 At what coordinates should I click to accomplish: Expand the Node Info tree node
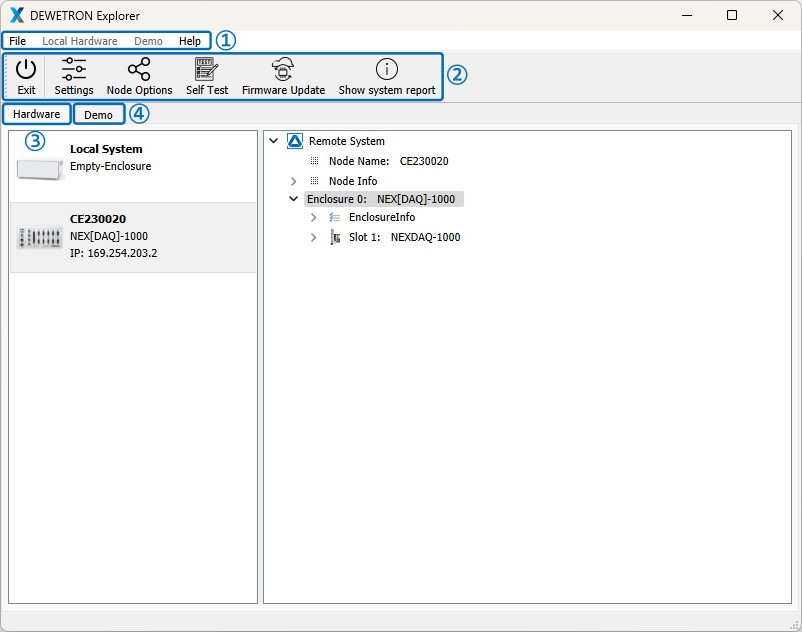294,181
